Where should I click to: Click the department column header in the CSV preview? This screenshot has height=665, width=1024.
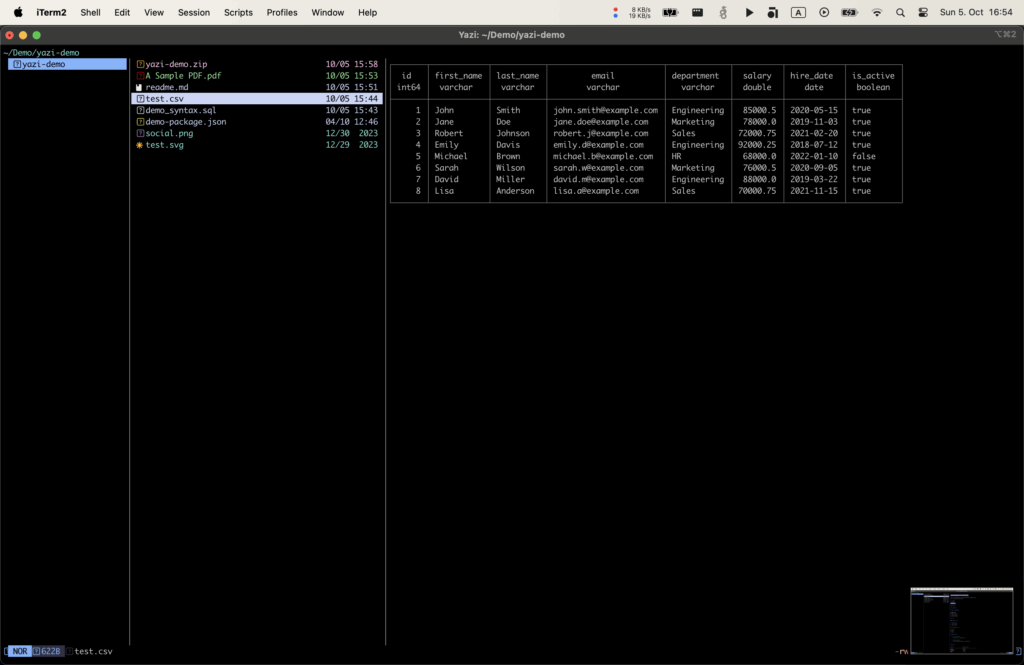(696, 75)
